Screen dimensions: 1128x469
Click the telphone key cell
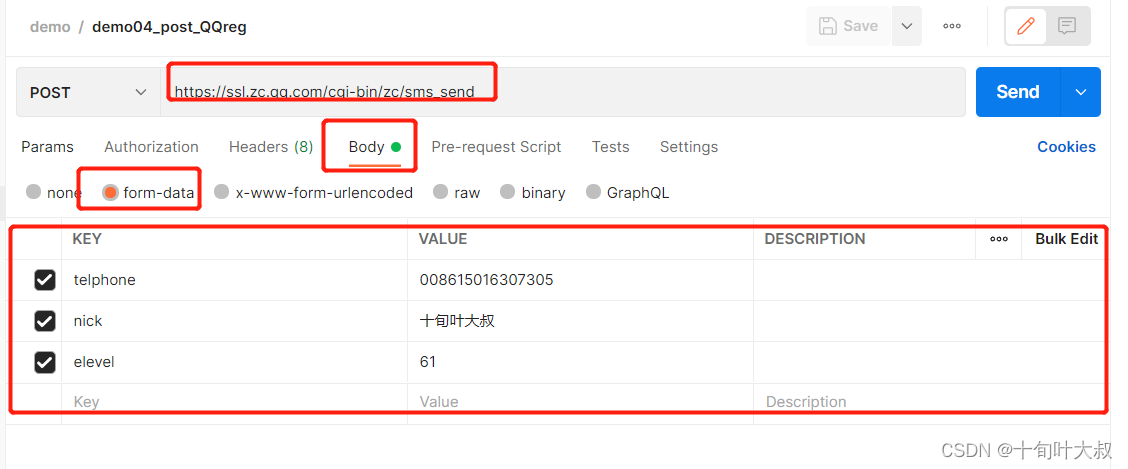235,280
